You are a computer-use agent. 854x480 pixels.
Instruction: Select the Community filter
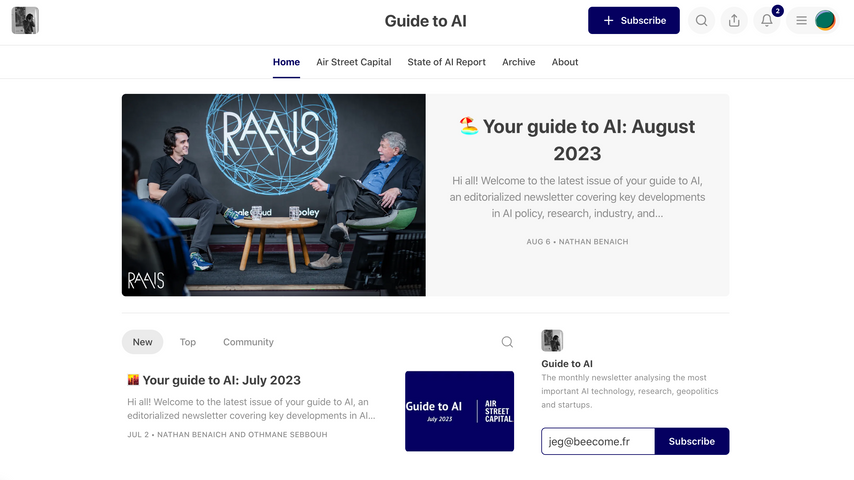(x=248, y=342)
